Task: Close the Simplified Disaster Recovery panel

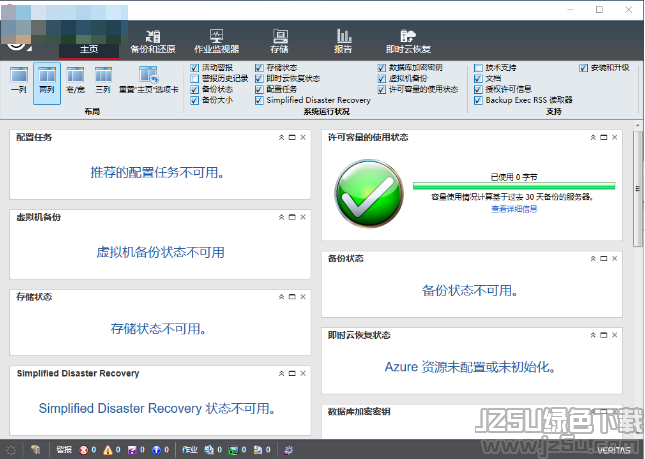Action: (x=303, y=373)
